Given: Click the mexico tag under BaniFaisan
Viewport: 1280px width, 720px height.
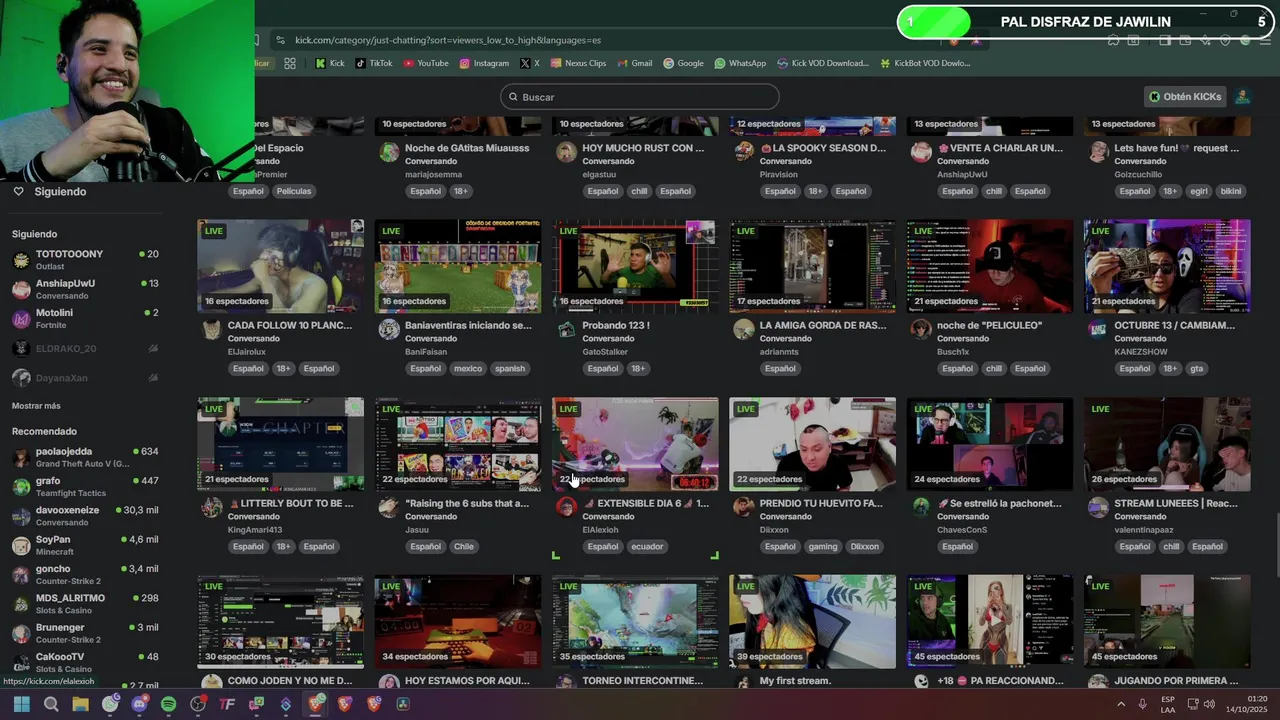Looking at the screenshot, I should (467, 369).
